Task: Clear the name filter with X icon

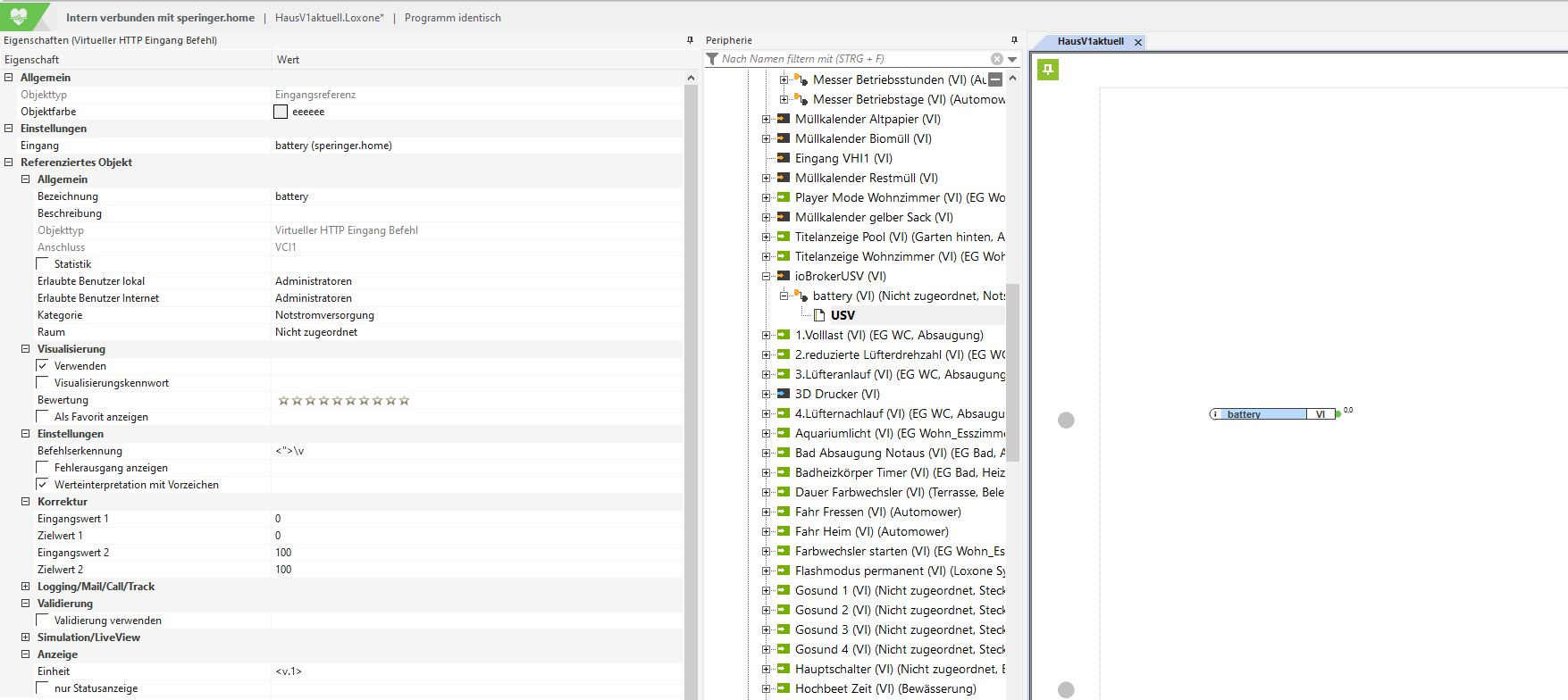Action: pyautogui.click(x=997, y=59)
